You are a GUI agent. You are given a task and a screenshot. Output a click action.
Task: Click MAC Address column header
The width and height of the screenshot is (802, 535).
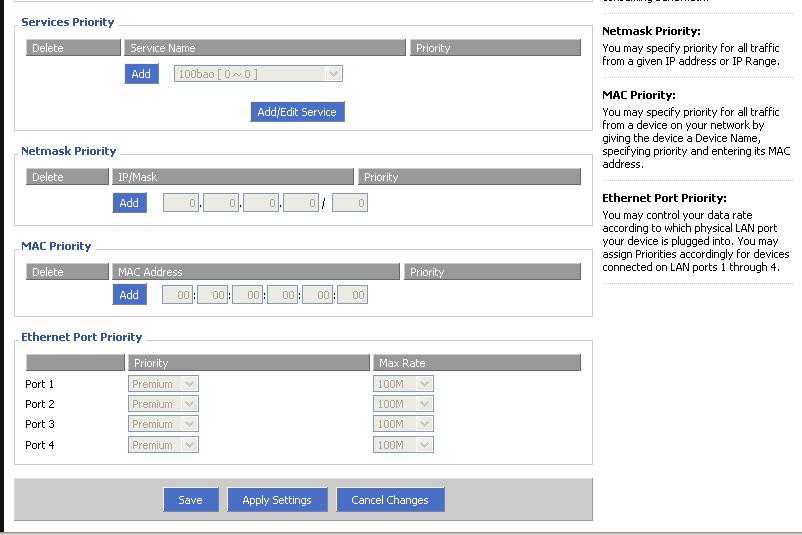point(256,272)
